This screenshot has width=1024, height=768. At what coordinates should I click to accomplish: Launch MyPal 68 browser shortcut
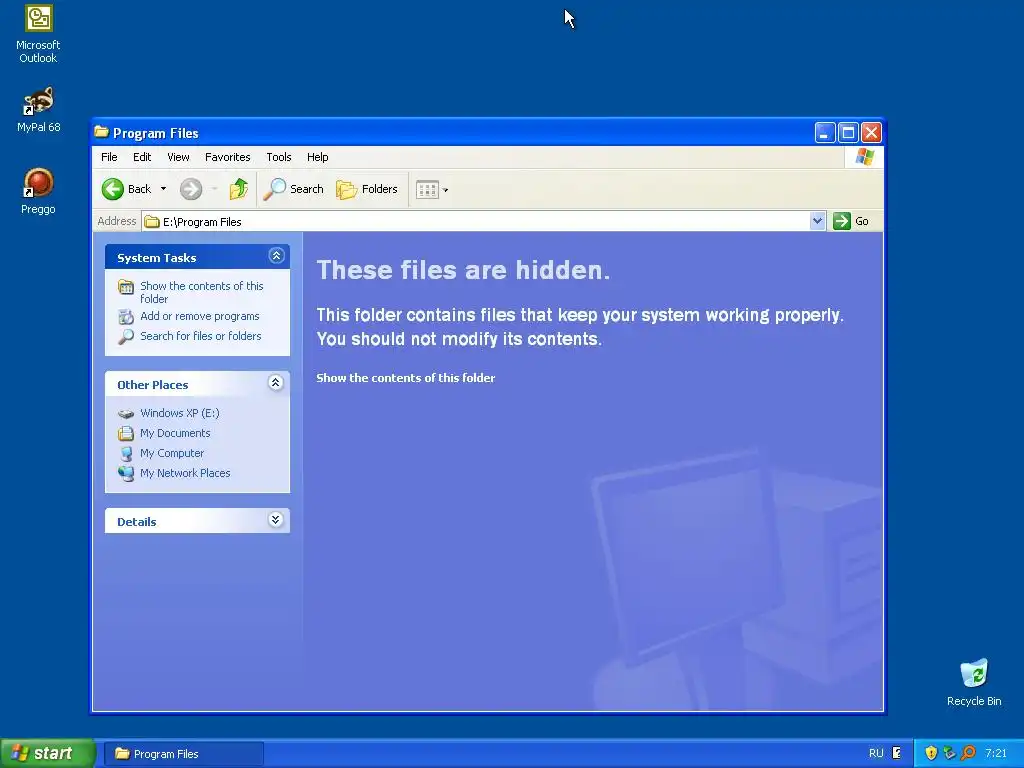click(x=38, y=110)
